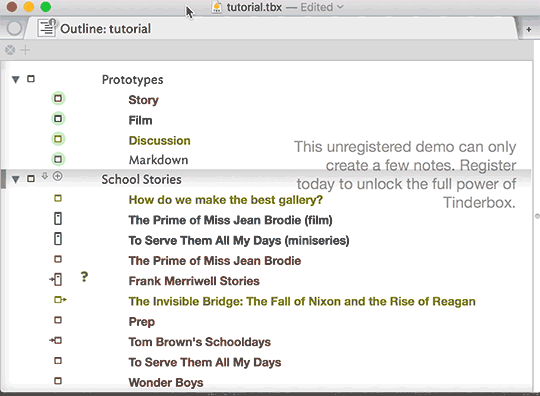
Task: Click the icon for The Prime of Miss Jean Brodie novel
Action: pyautogui.click(x=58, y=259)
